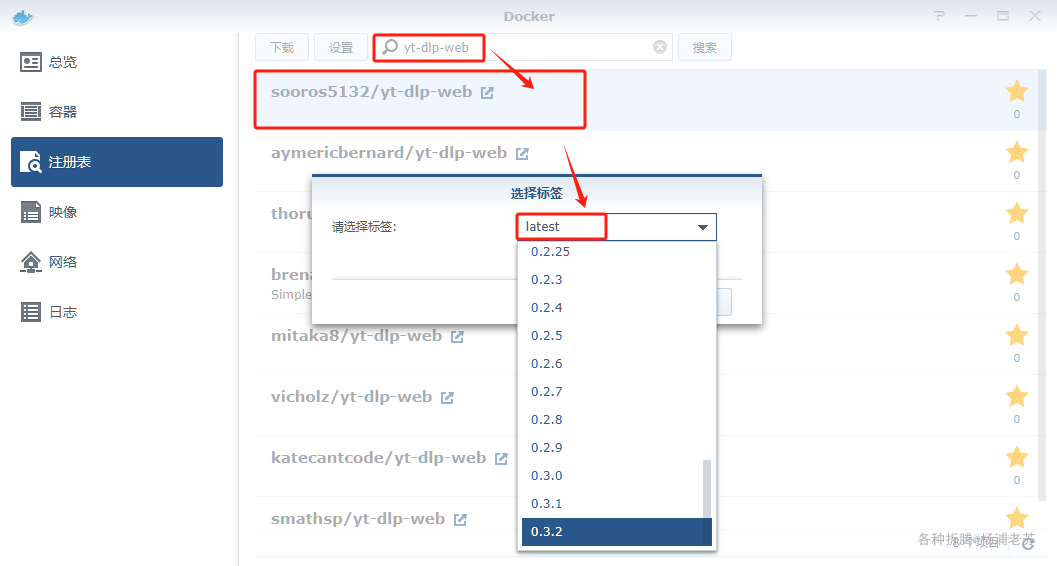Select tag 0.2.5 from list
This screenshot has height=566, width=1057.
pyautogui.click(x=617, y=336)
